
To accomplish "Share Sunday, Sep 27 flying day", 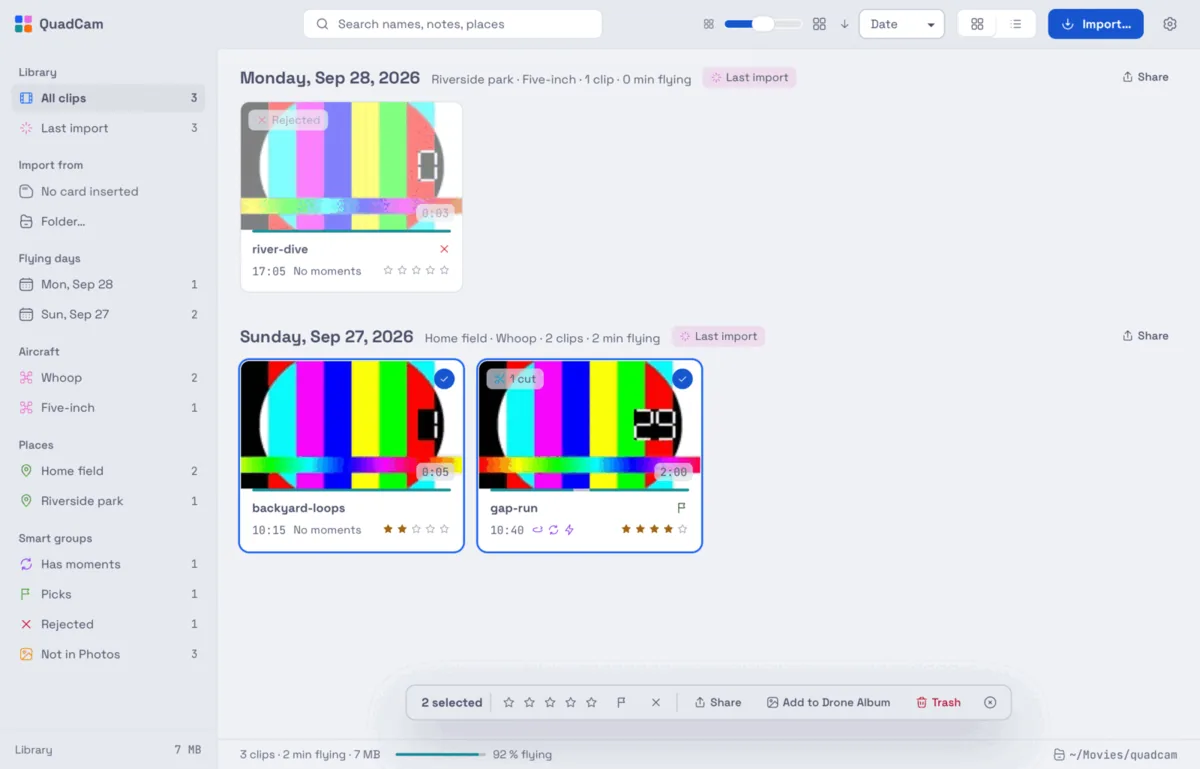I will pyautogui.click(x=1145, y=336).
